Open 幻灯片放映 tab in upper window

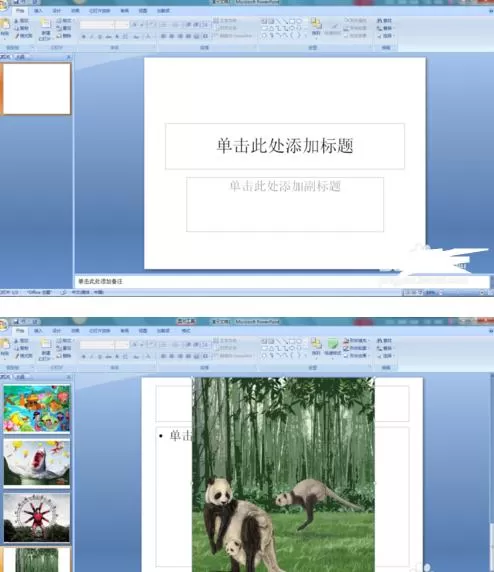pyautogui.click(x=100, y=11)
